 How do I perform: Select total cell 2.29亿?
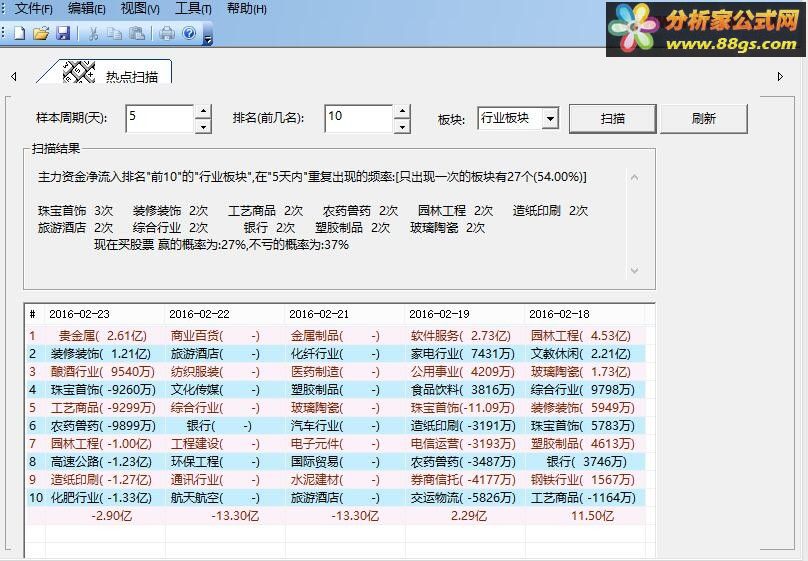pyautogui.click(x=465, y=516)
